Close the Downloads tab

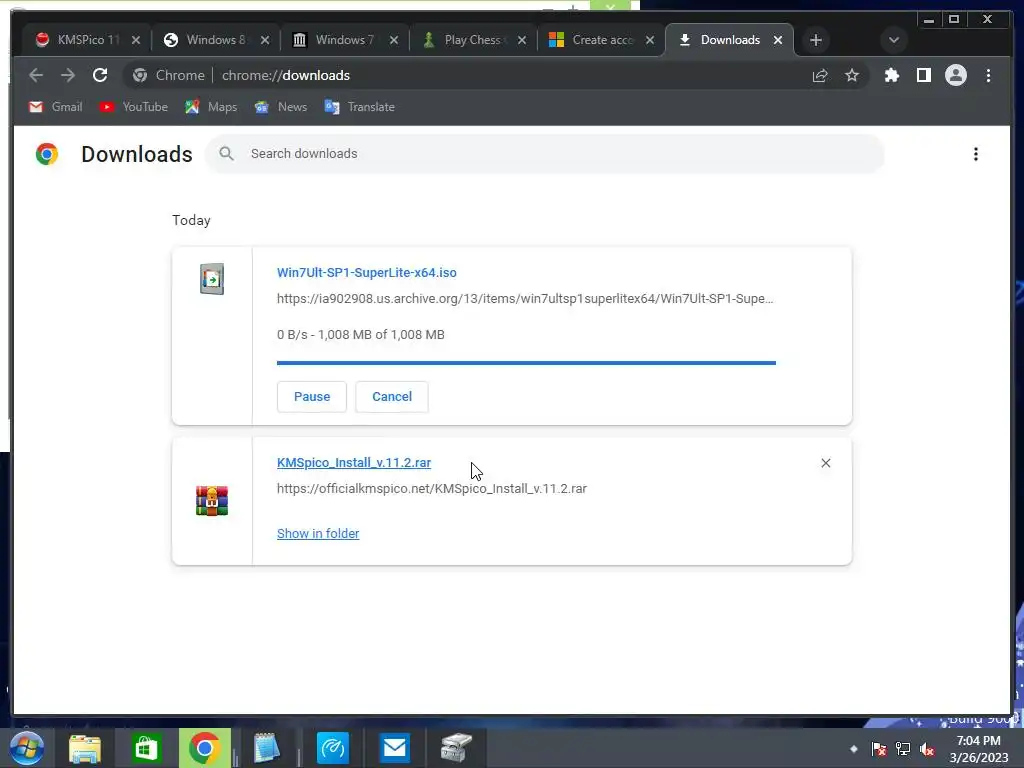pos(778,40)
